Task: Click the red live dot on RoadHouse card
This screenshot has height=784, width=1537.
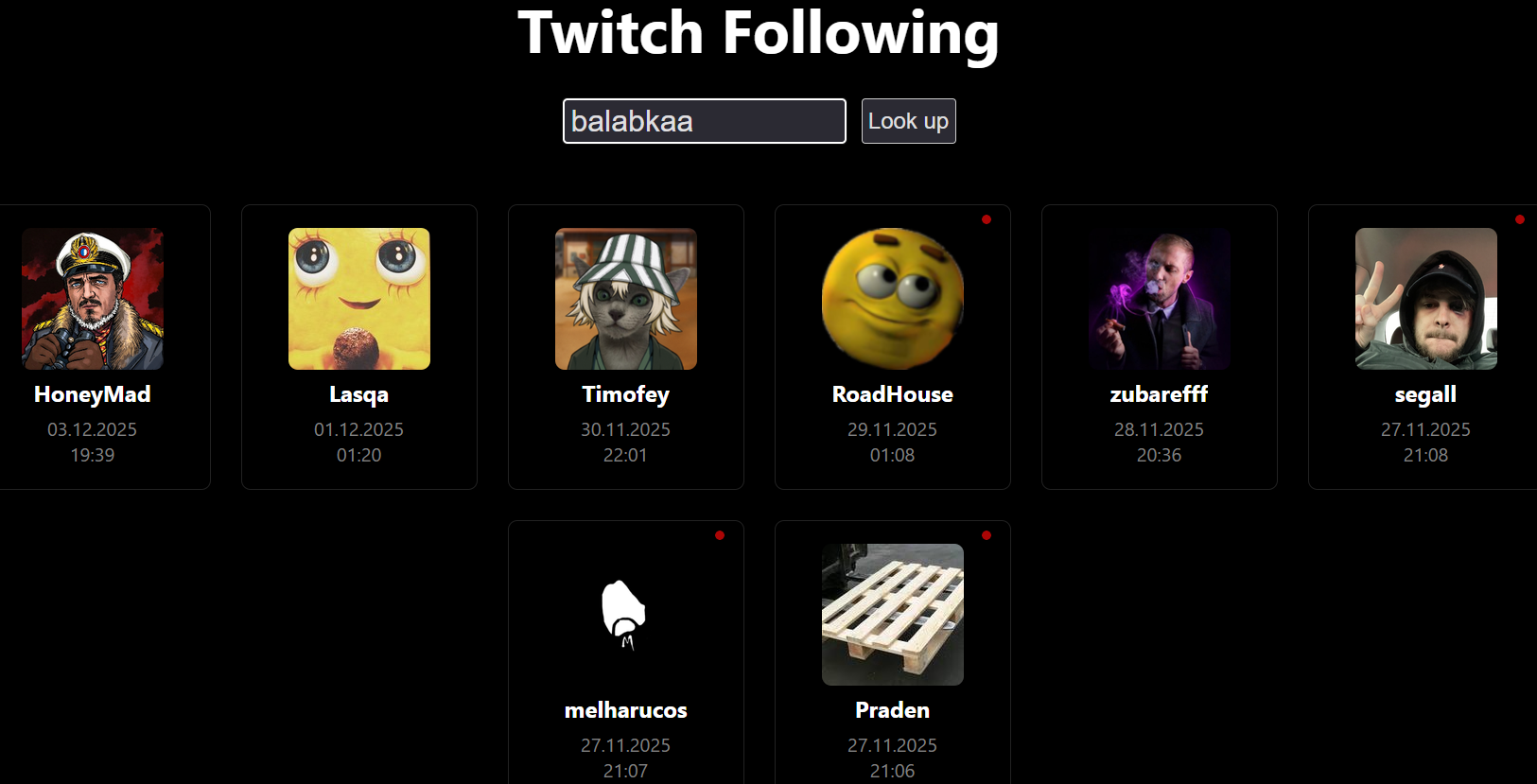Action: coord(987,219)
